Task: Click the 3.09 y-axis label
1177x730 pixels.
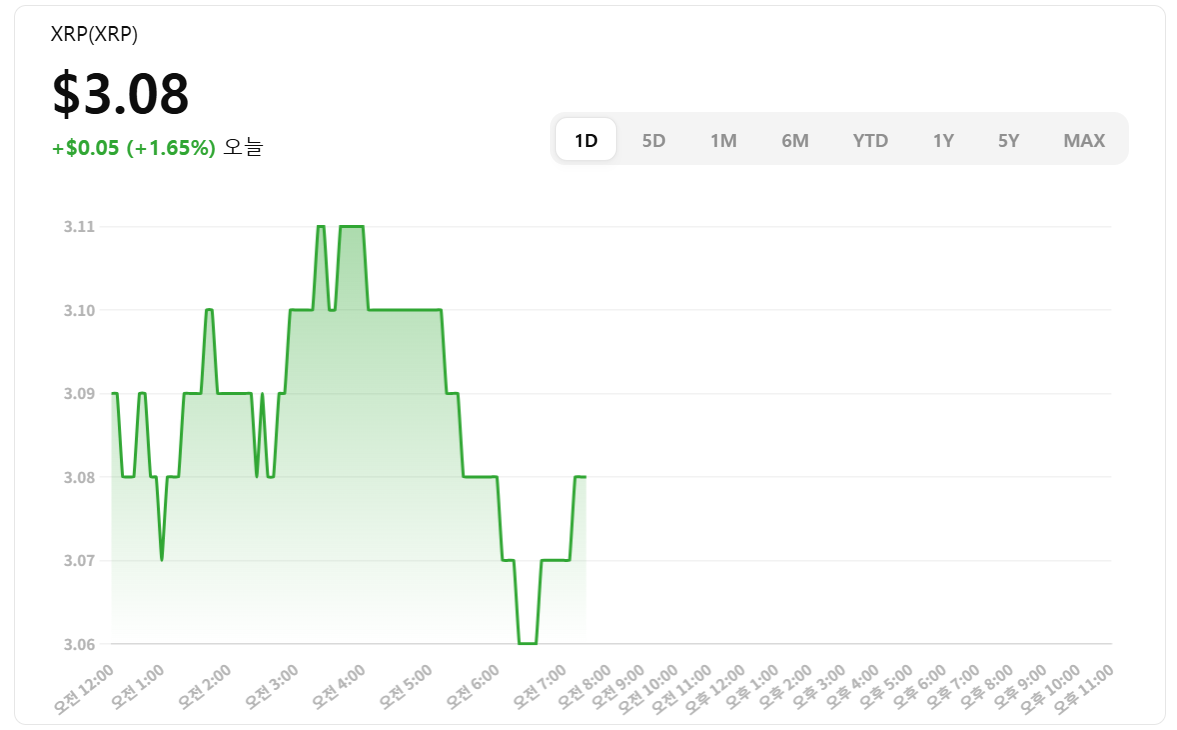Action: tap(79, 394)
